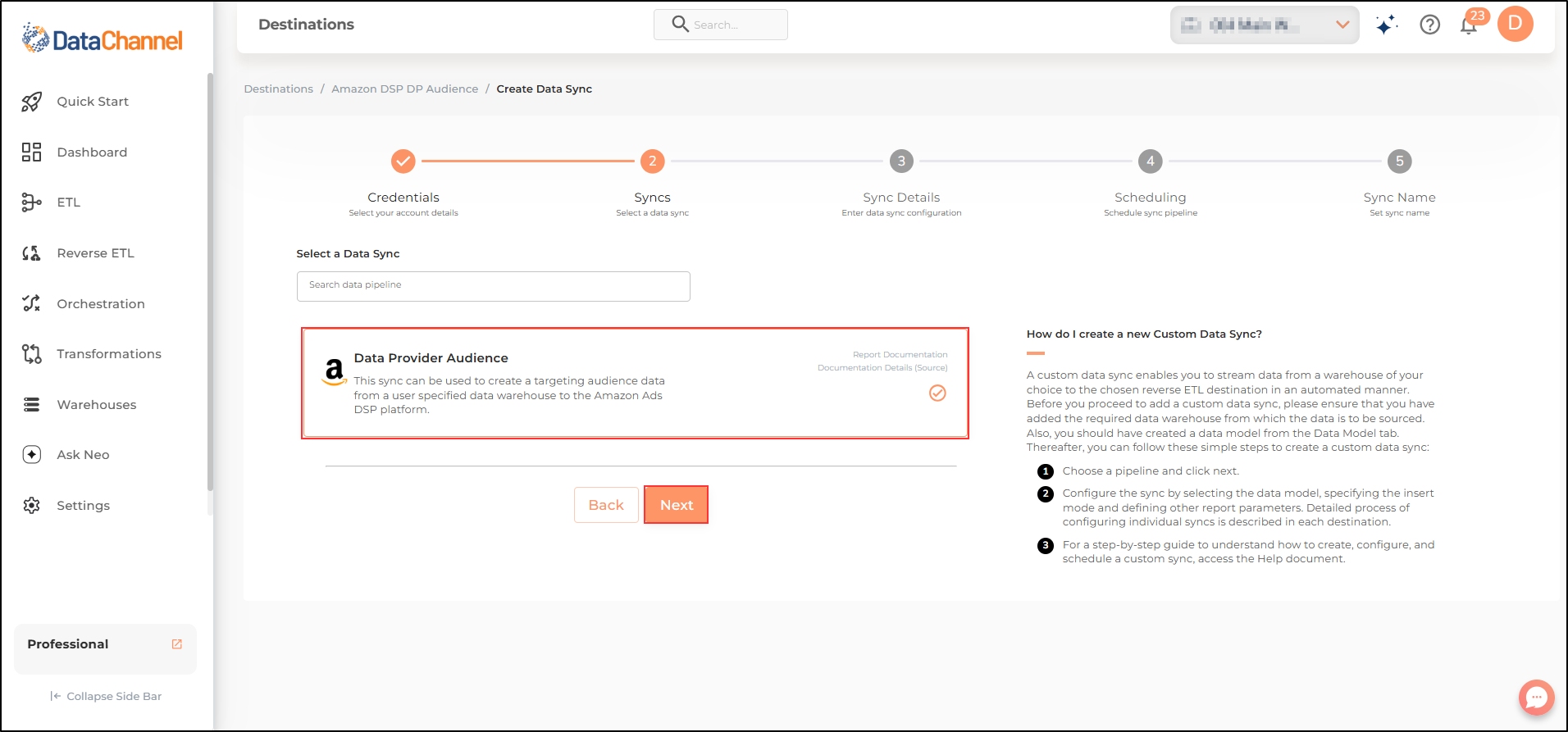Viewport: 1568px width, 732px height.
Task: Click the Professional plan card
Action: (105, 649)
